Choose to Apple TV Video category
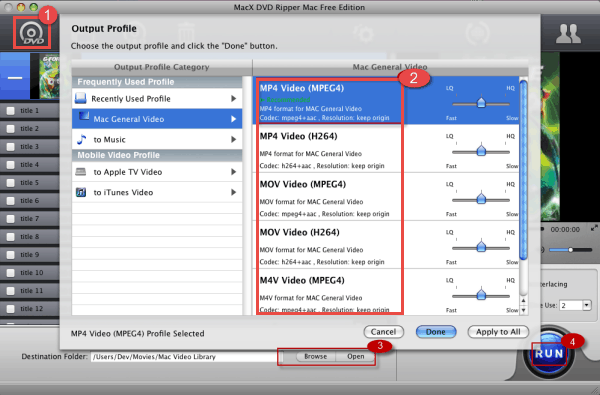 click(x=157, y=172)
